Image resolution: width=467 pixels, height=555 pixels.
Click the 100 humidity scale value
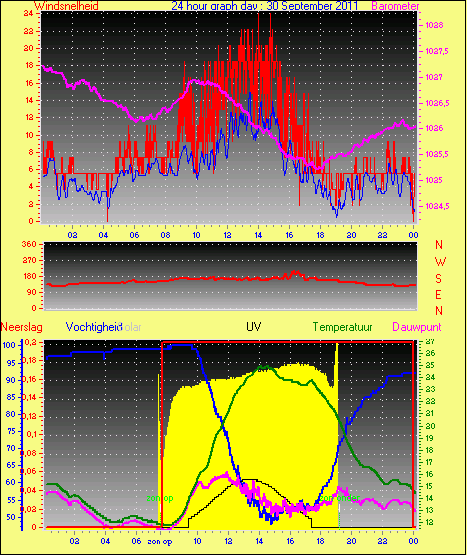pyautogui.click(x=9, y=345)
